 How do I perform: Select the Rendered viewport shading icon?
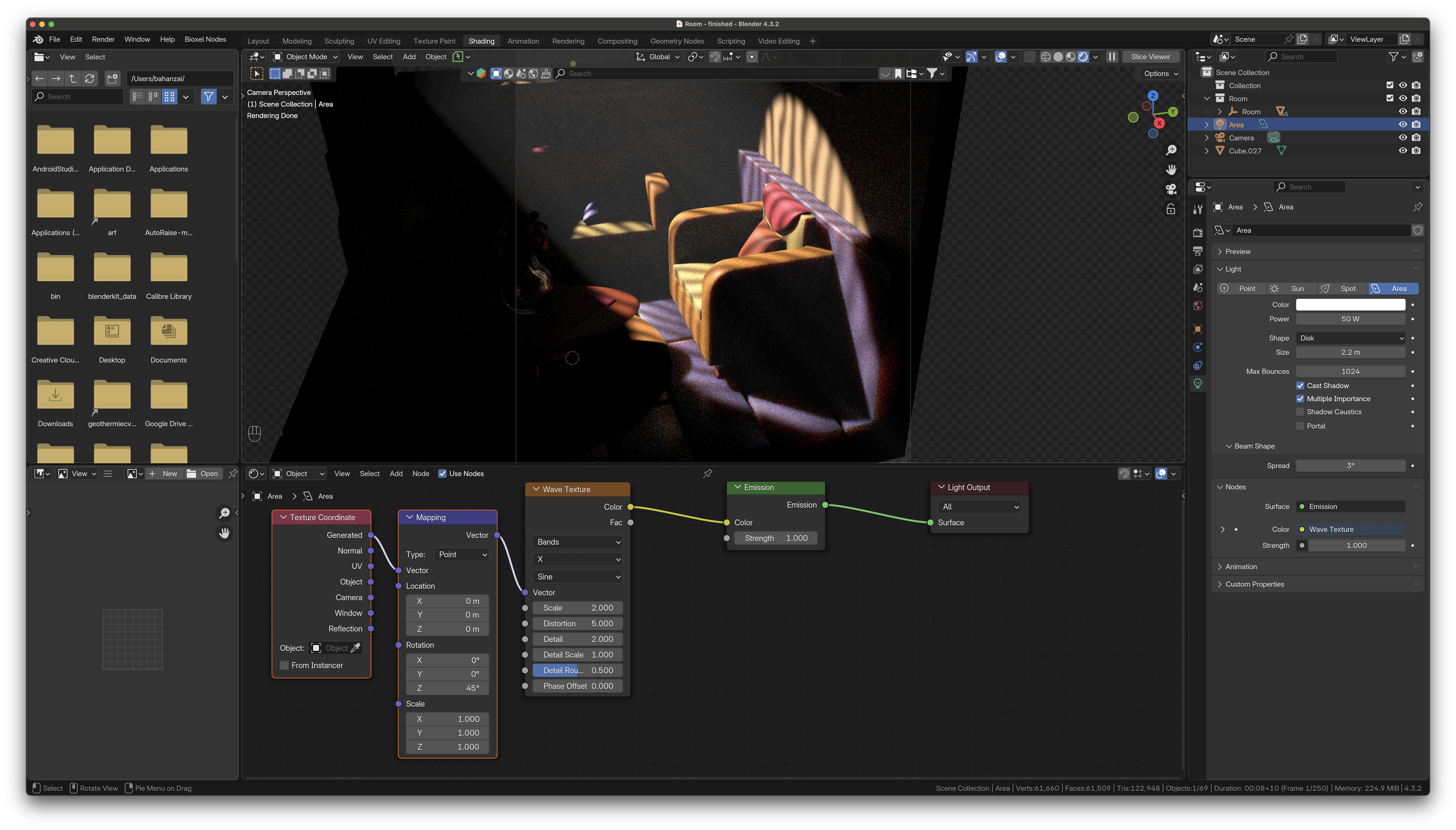click(1083, 57)
